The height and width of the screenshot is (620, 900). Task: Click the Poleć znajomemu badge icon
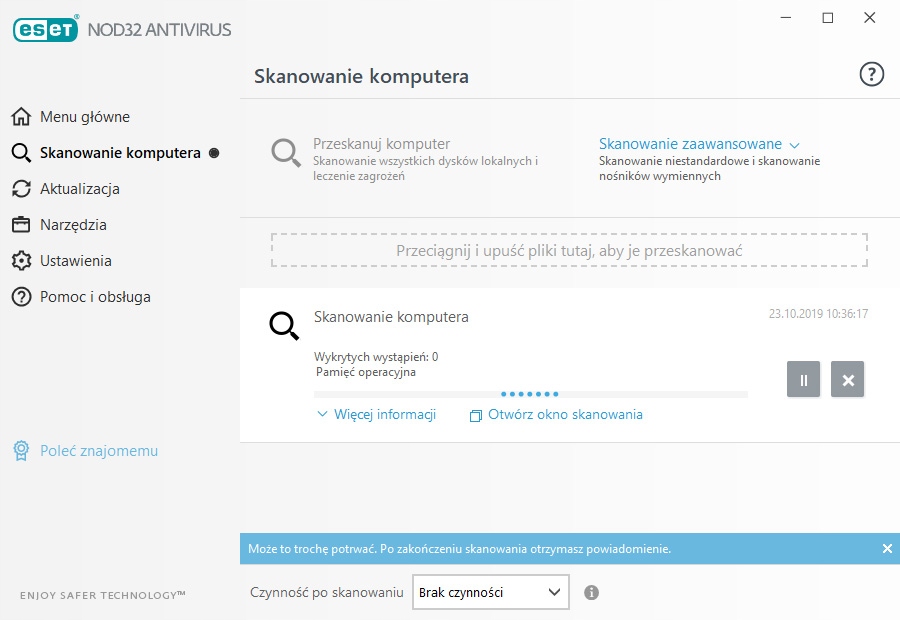[x=21, y=451]
